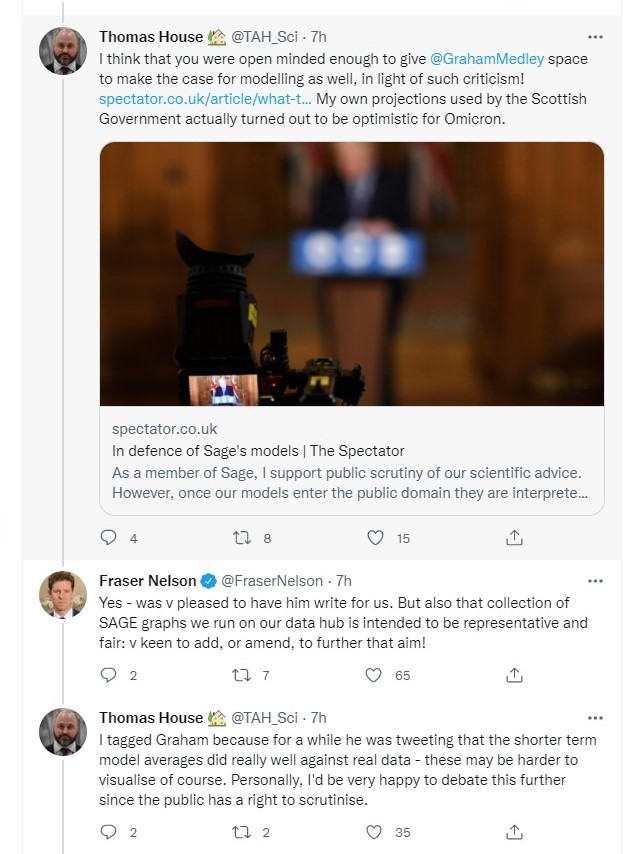Like the tweet with 35 likes

point(376,831)
